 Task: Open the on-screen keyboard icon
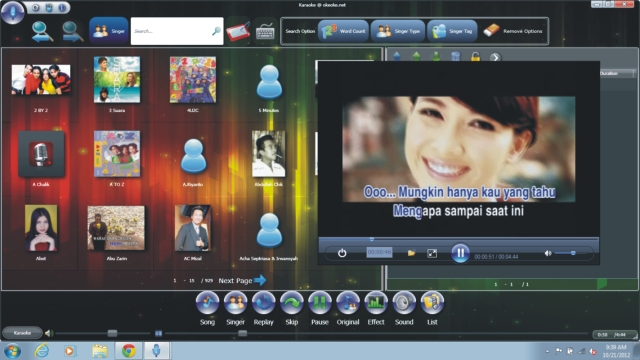265,31
